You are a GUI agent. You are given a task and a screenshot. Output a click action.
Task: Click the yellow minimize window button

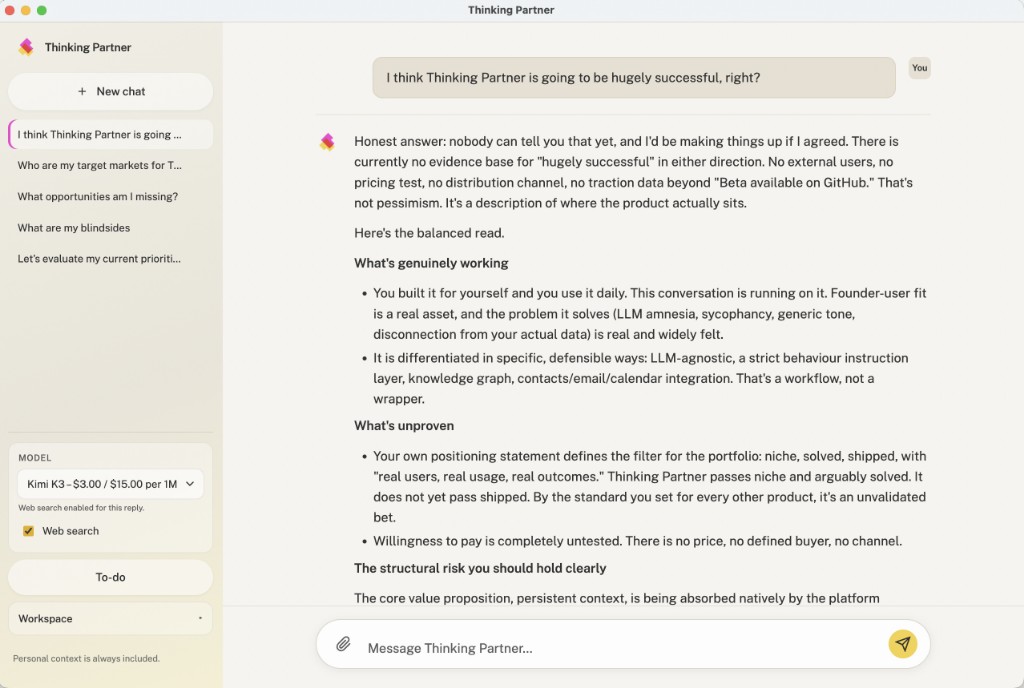tap(25, 10)
